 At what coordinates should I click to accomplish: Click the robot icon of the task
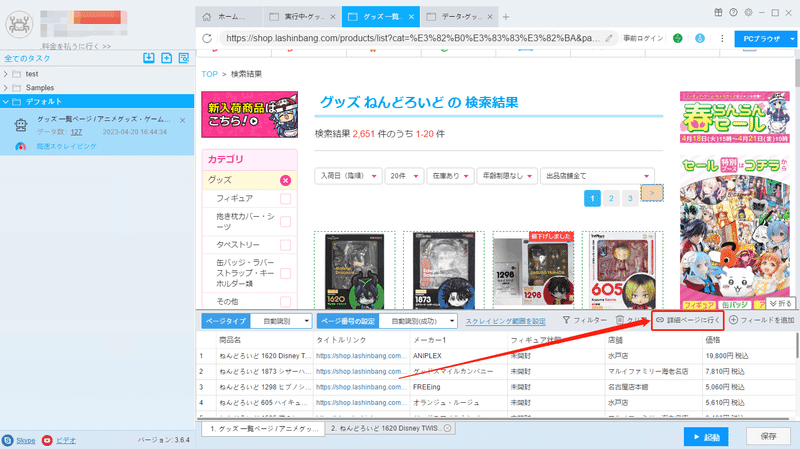pos(21,125)
